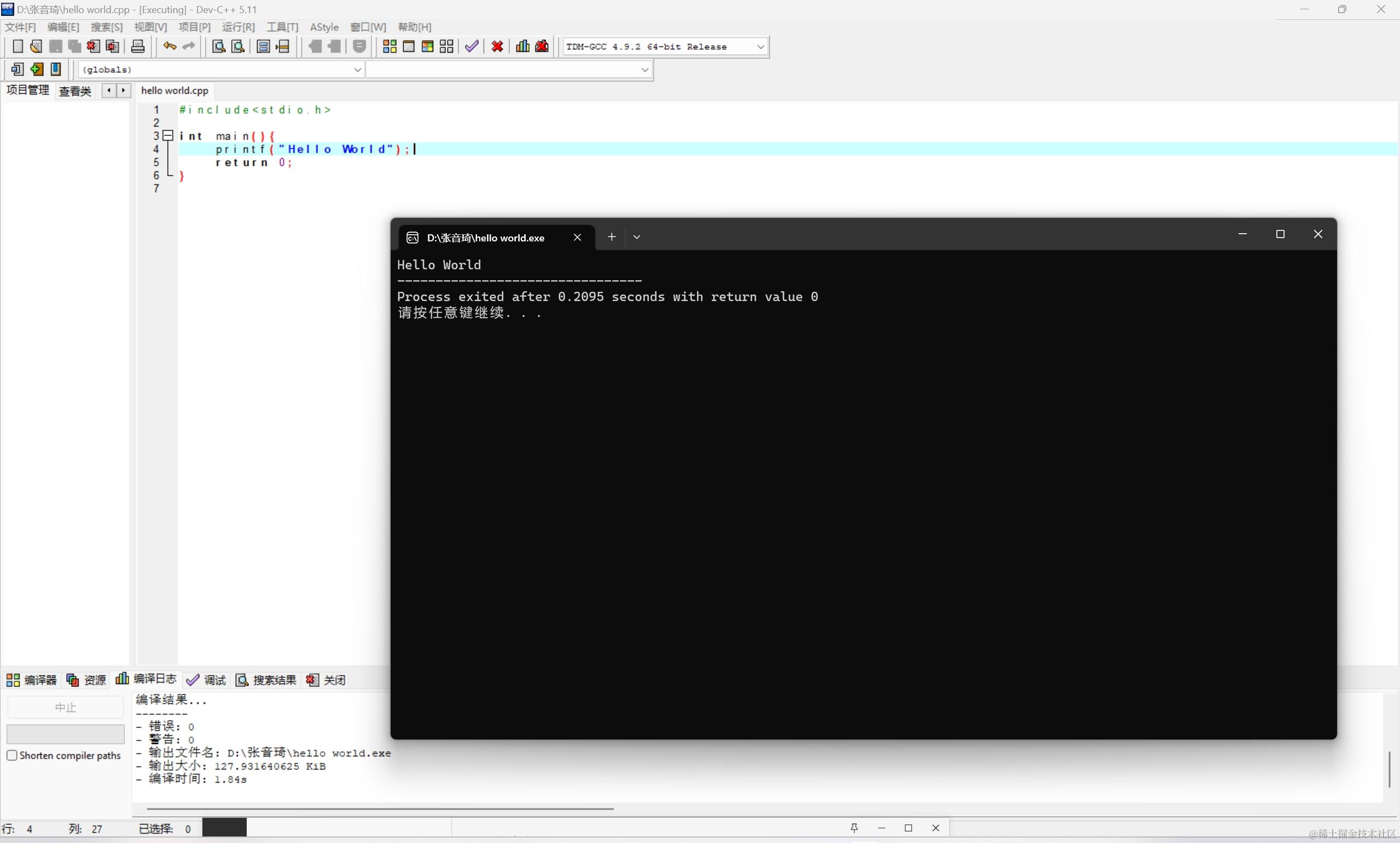Undo the last edit

tap(169, 46)
